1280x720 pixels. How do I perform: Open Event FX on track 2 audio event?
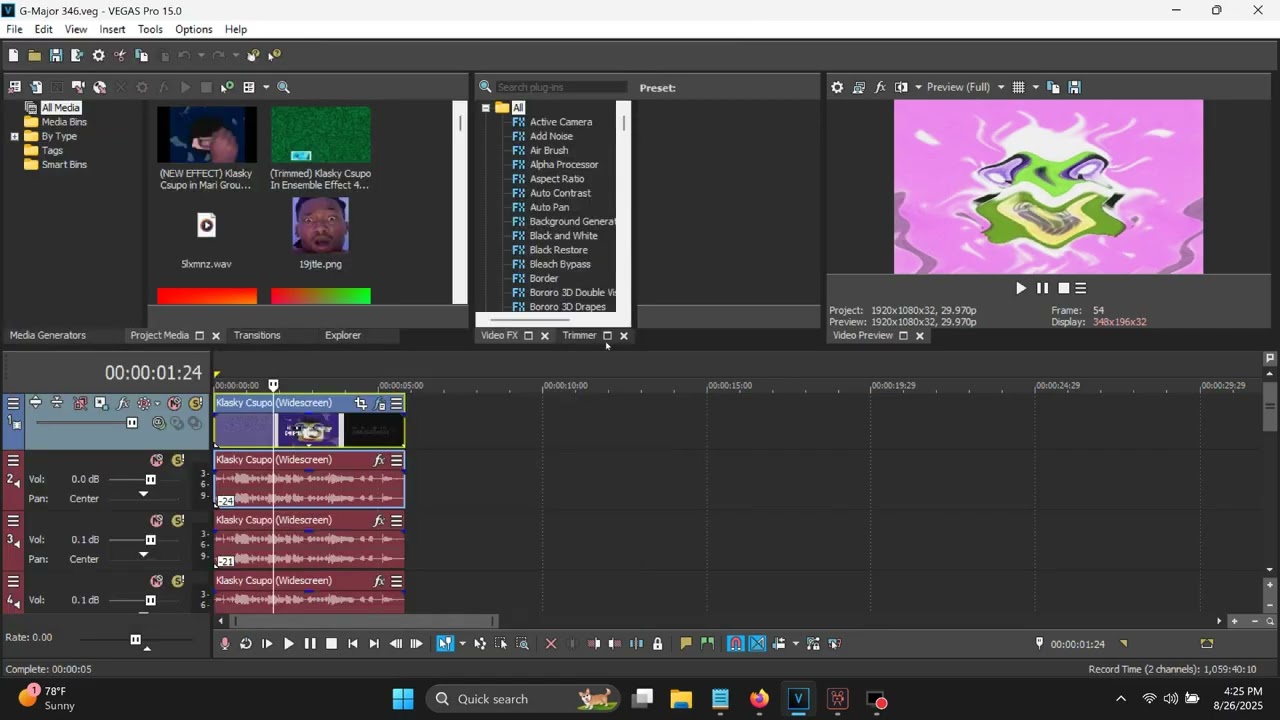[x=379, y=461]
